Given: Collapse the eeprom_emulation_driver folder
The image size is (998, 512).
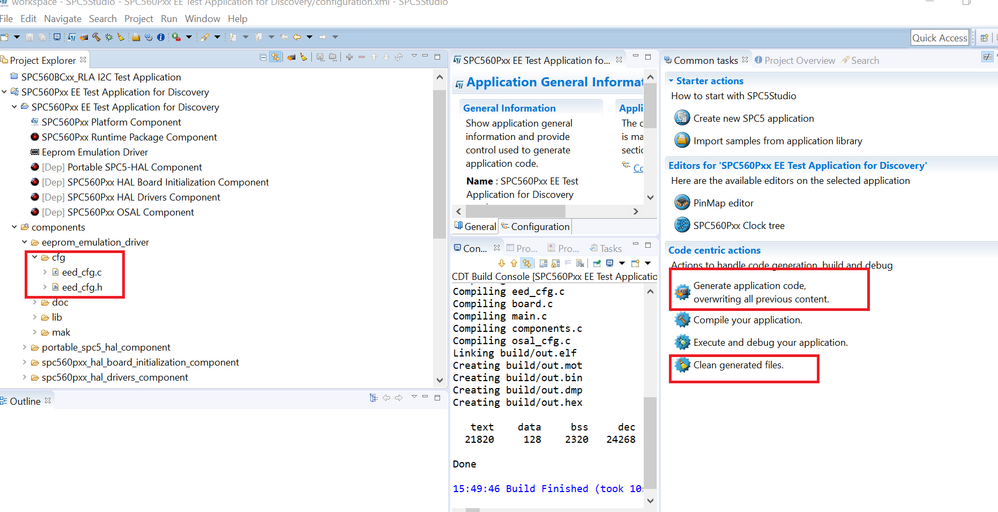Looking at the screenshot, I should click(24, 243).
